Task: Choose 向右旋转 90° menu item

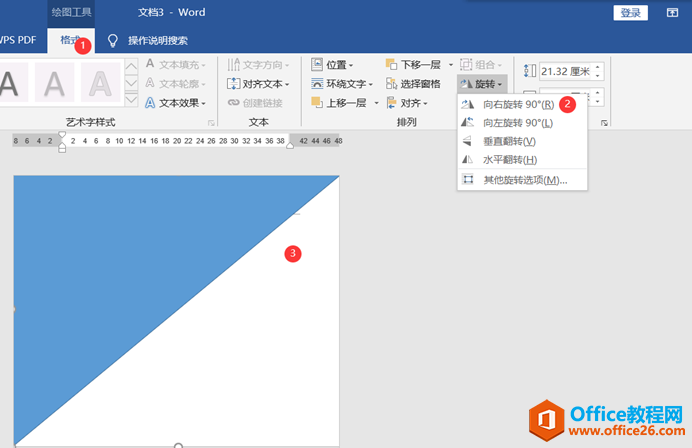Action: click(x=522, y=105)
